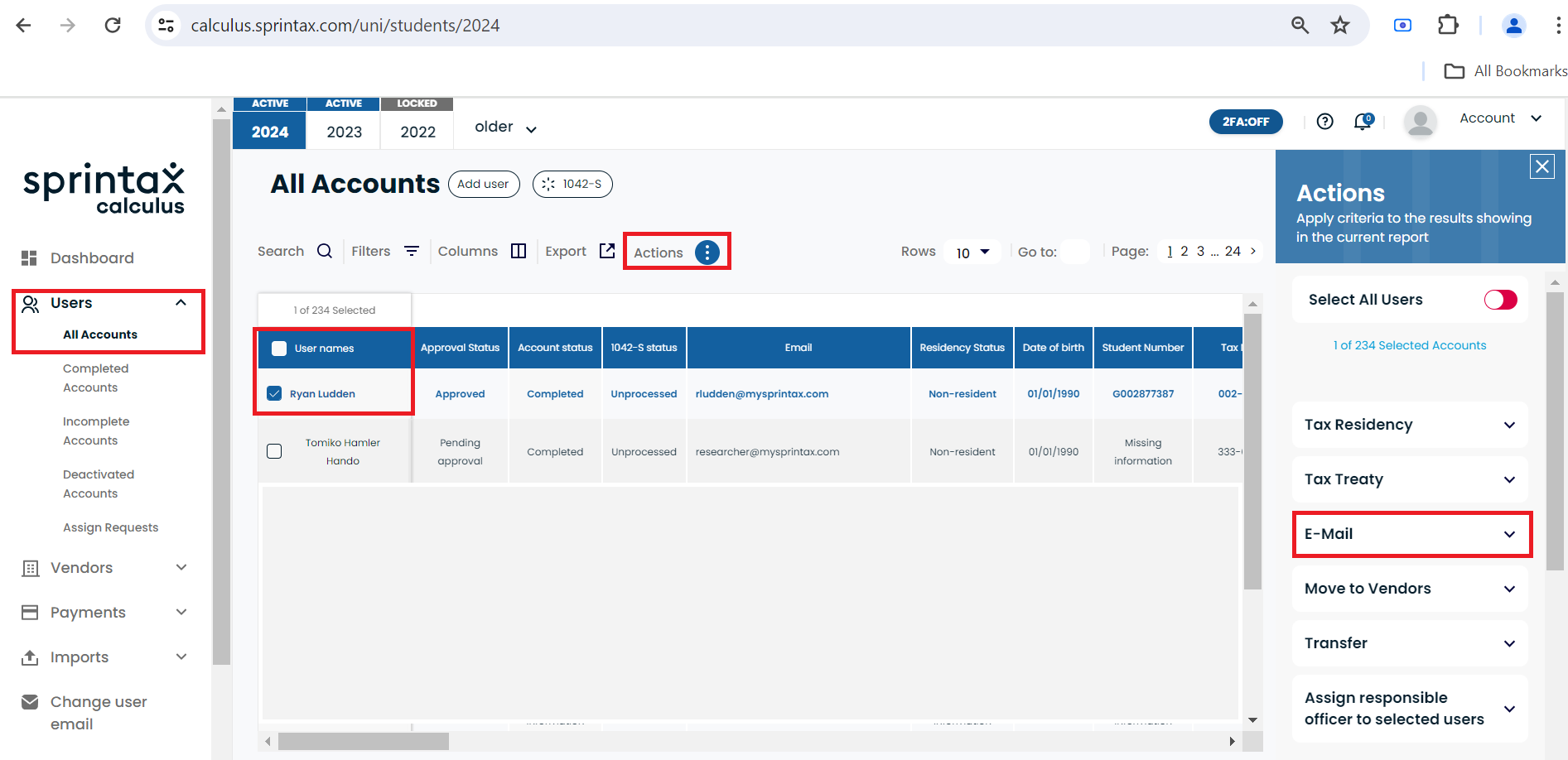This screenshot has width=1568, height=760.
Task: Click the Search magnifier icon
Action: (x=325, y=251)
